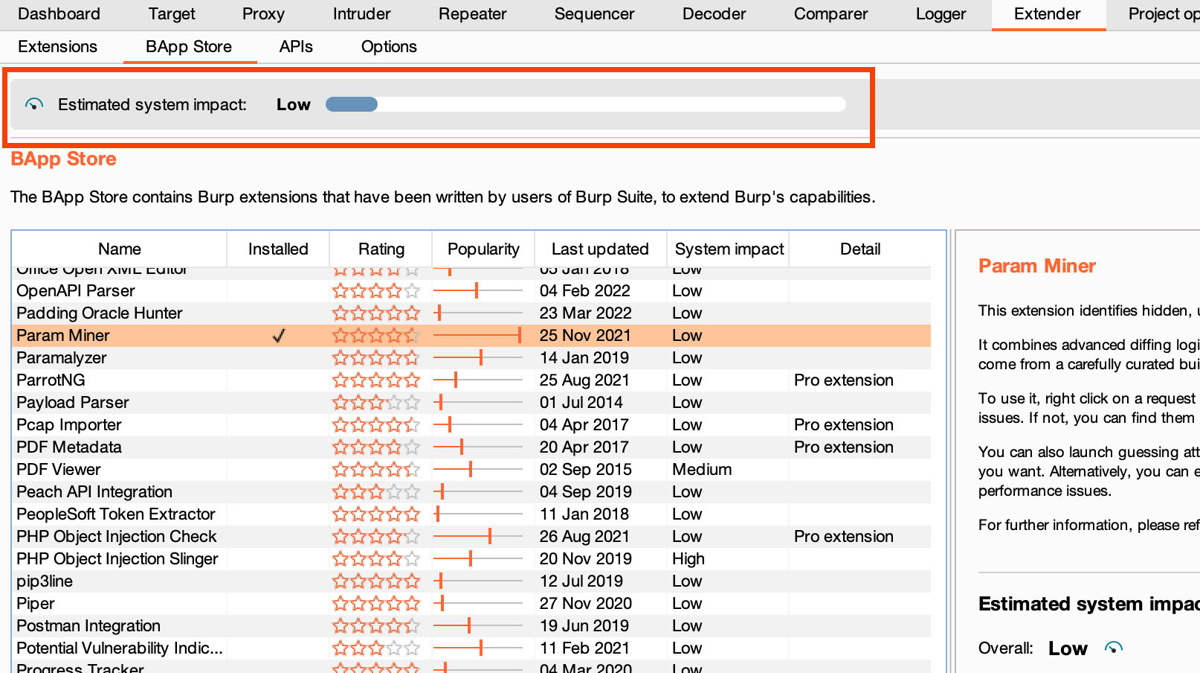Select the PDF Metadata extension
1200x673 pixels.
pyautogui.click(x=472, y=447)
